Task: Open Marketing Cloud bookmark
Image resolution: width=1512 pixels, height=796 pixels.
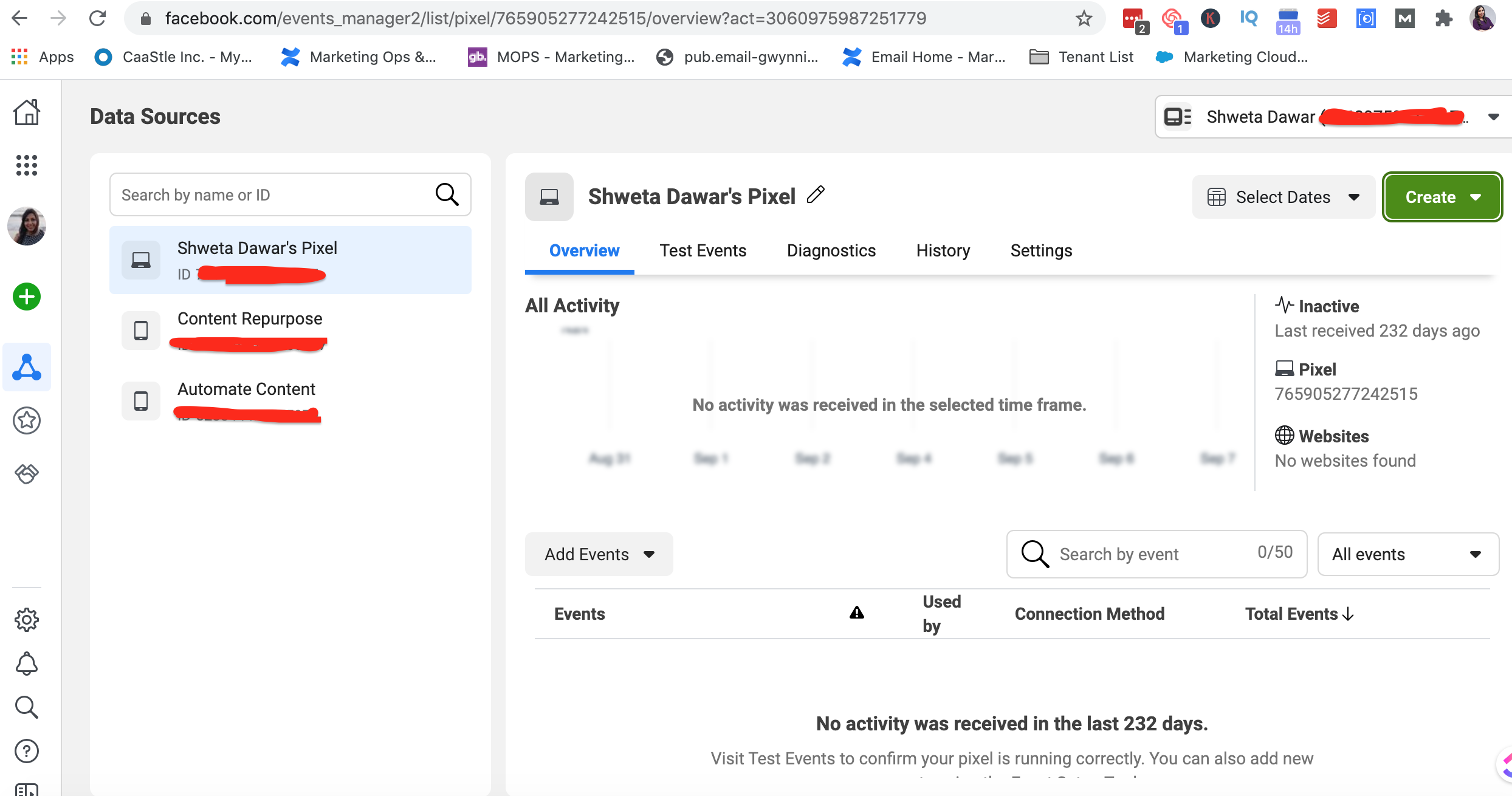Action: point(1232,57)
